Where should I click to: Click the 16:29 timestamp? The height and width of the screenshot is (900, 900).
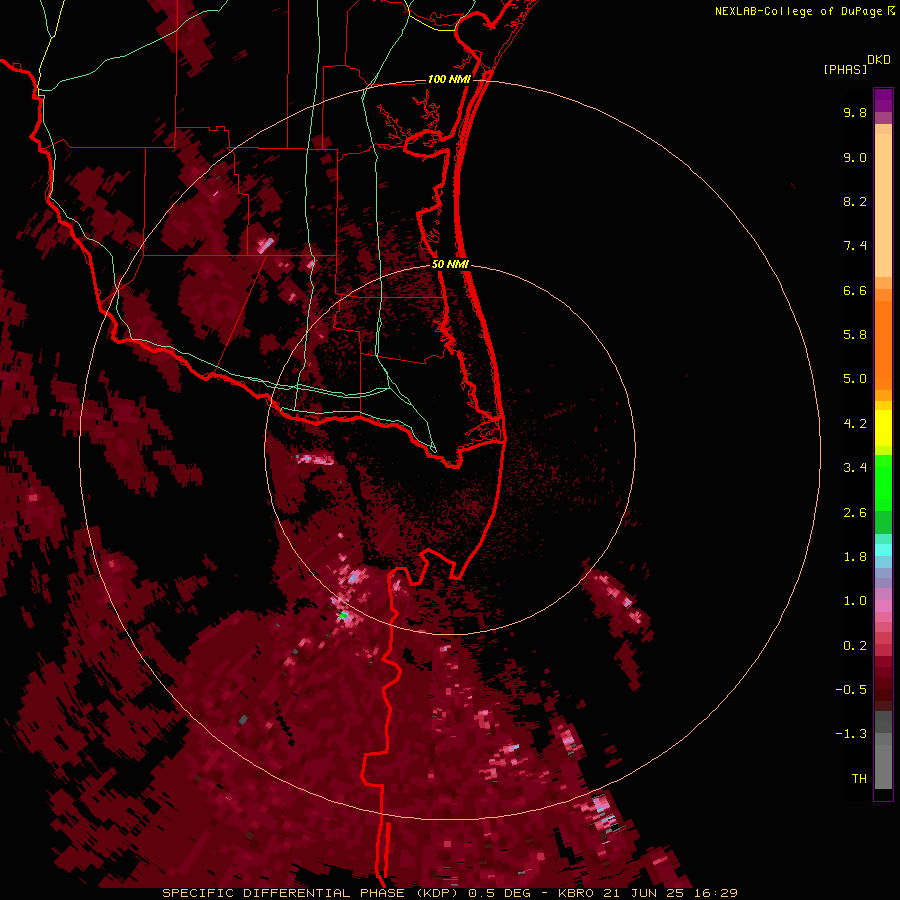pyautogui.click(x=717, y=893)
